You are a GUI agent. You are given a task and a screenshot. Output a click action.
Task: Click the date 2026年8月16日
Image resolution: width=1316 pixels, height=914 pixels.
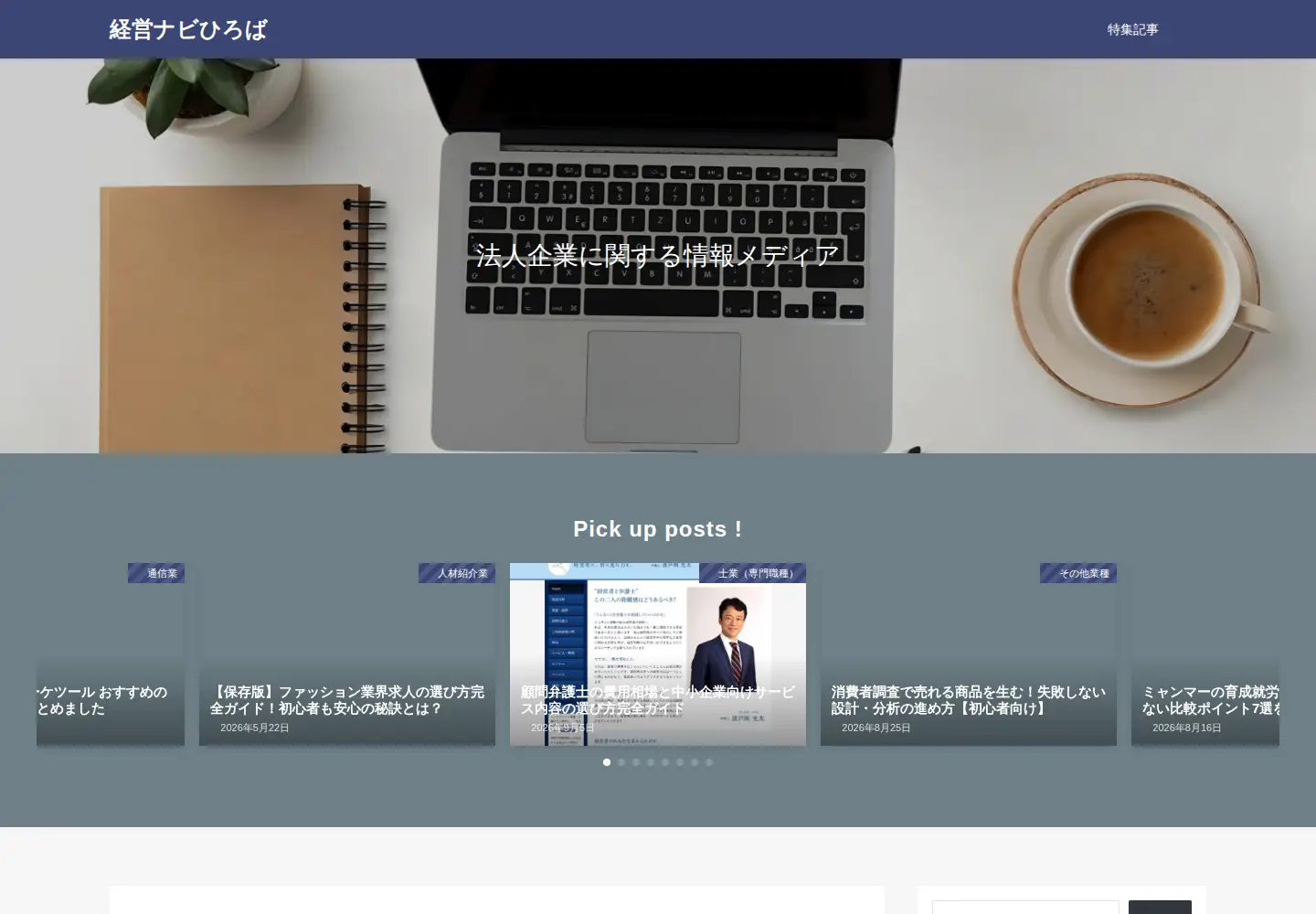click(1187, 728)
